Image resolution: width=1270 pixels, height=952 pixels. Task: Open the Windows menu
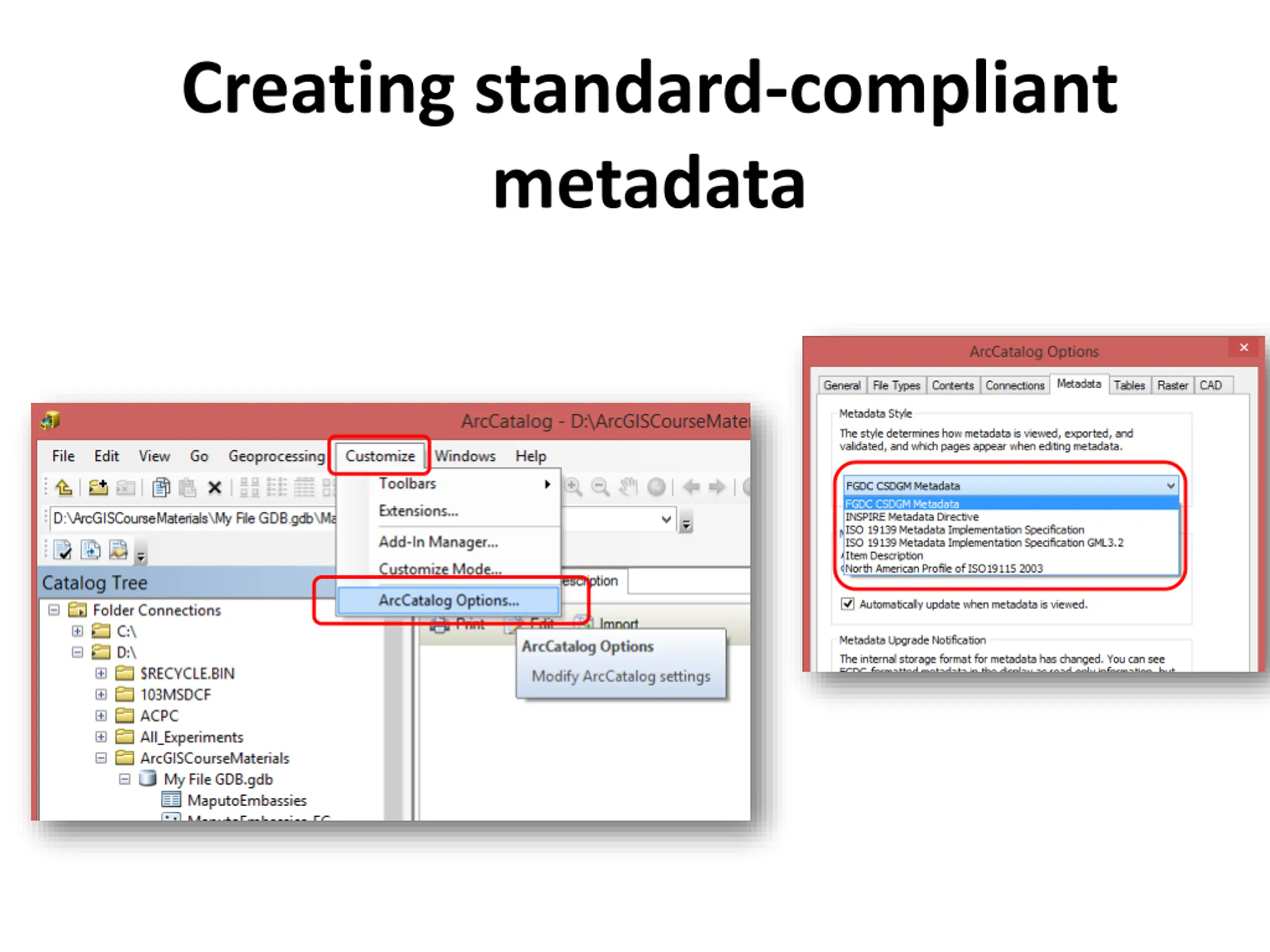pos(465,456)
